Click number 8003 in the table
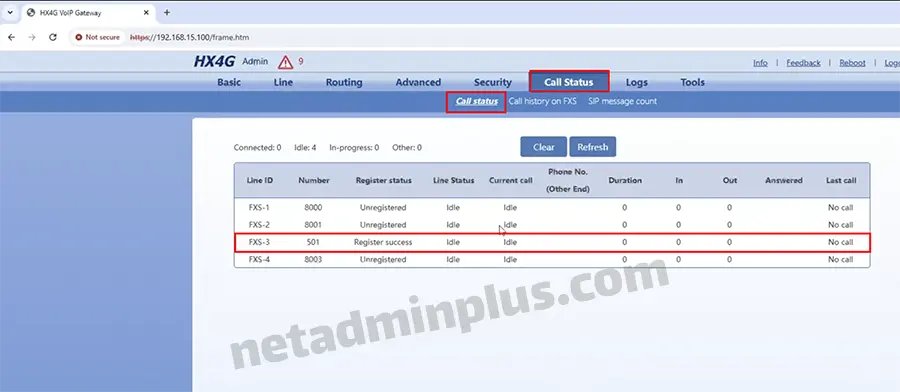900x392 pixels. point(313,259)
